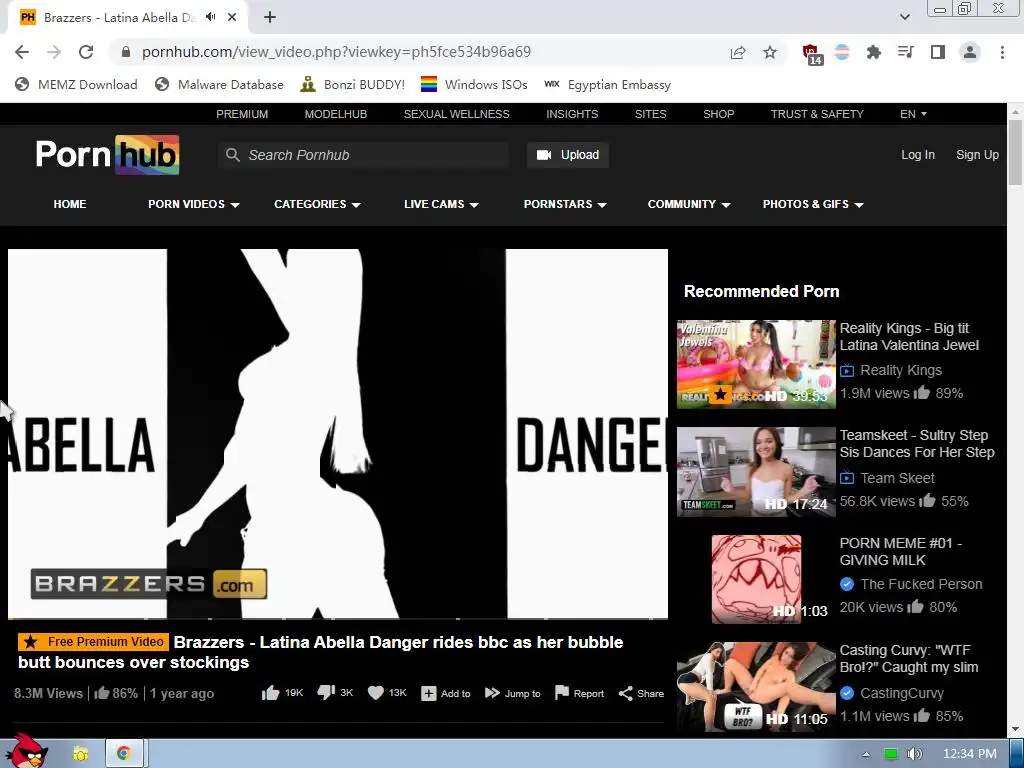This screenshot has width=1024, height=768.
Task: Click the Add to plus icon
Action: click(428, 694)
